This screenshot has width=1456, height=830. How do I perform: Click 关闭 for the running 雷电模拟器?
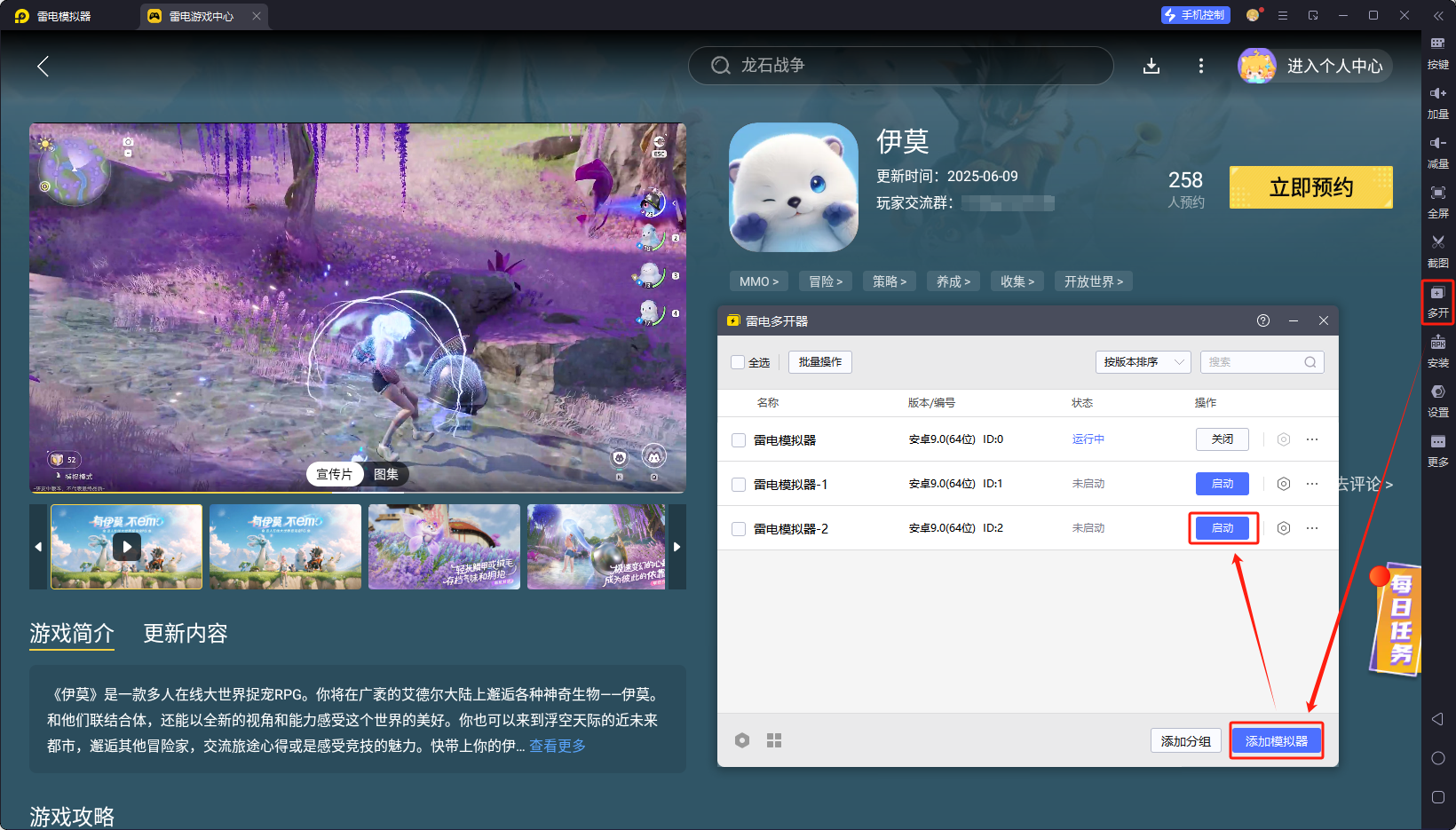(x=1223, y=439)
